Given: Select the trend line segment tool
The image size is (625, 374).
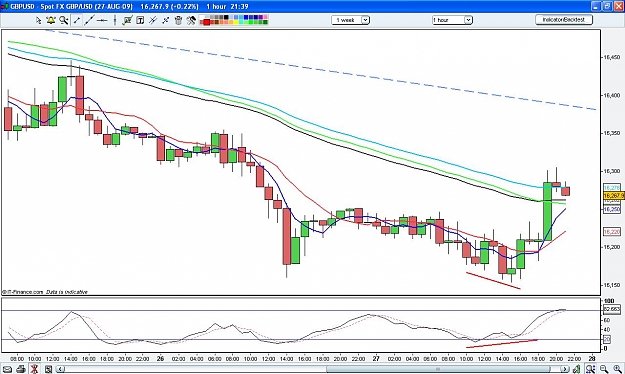Looking at the screenshot, I should coord(77,20).
